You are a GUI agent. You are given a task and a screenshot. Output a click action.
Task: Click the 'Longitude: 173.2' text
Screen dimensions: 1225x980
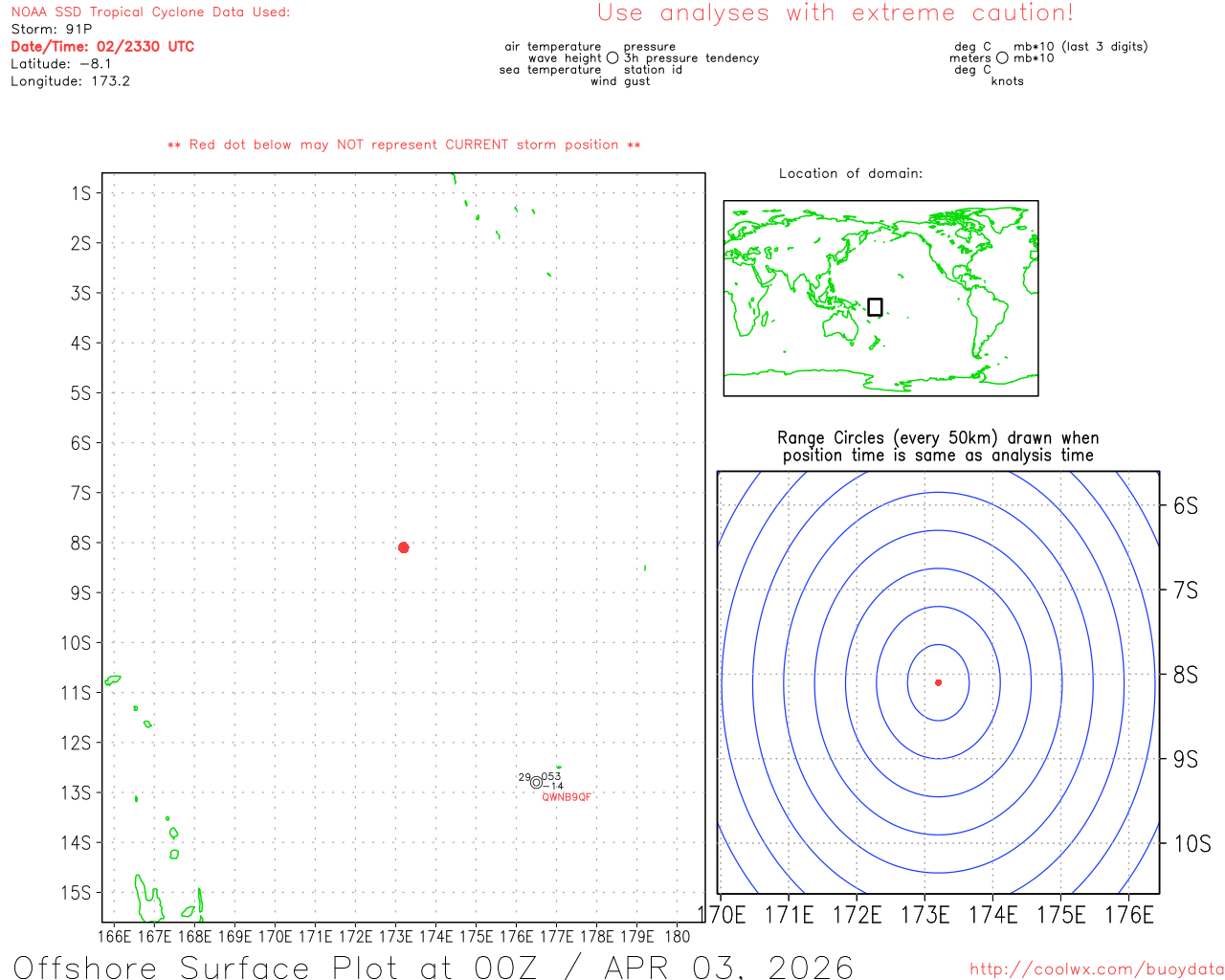point(70,81)
